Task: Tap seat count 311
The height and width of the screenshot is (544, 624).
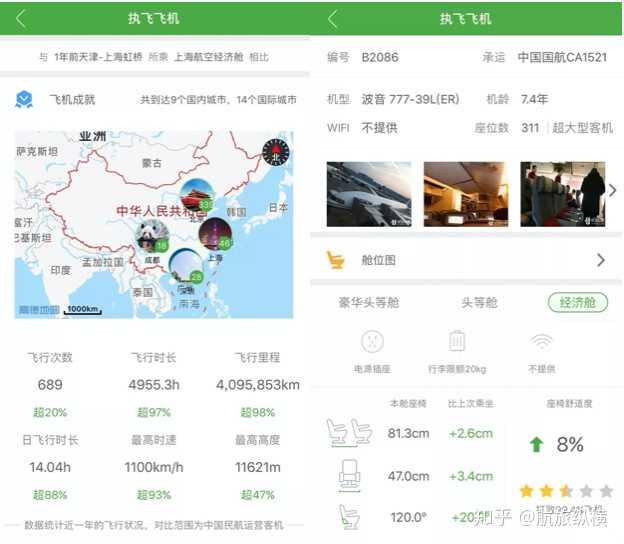Action: click(530, 128)
